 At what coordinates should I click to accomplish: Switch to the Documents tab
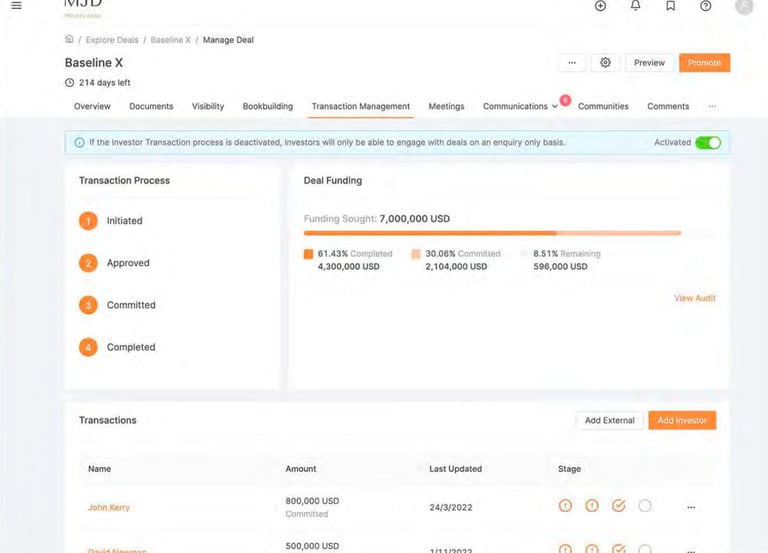(x=151, y=106)
